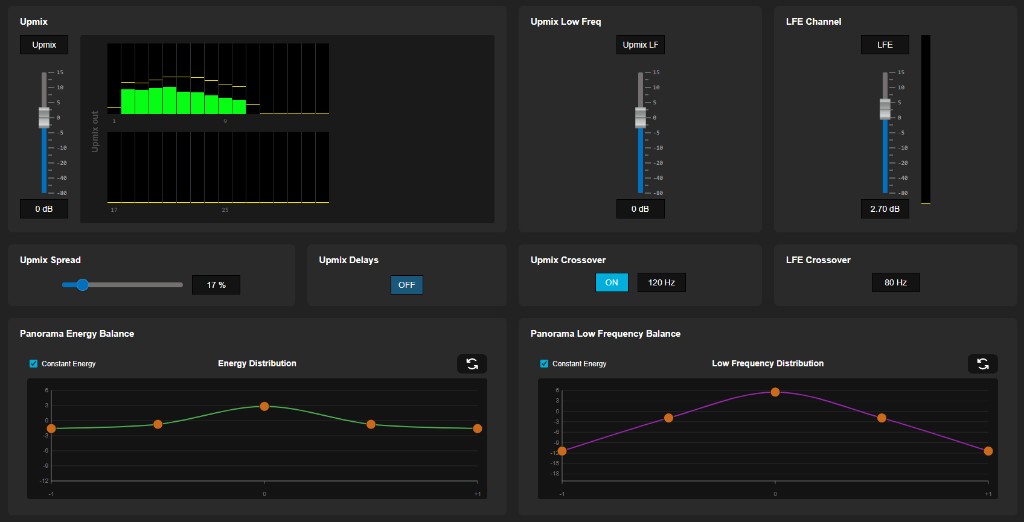Click the Upmix Spread 17 % field
Viewport: 1024px width, 522px height.
tap(216, 285)
